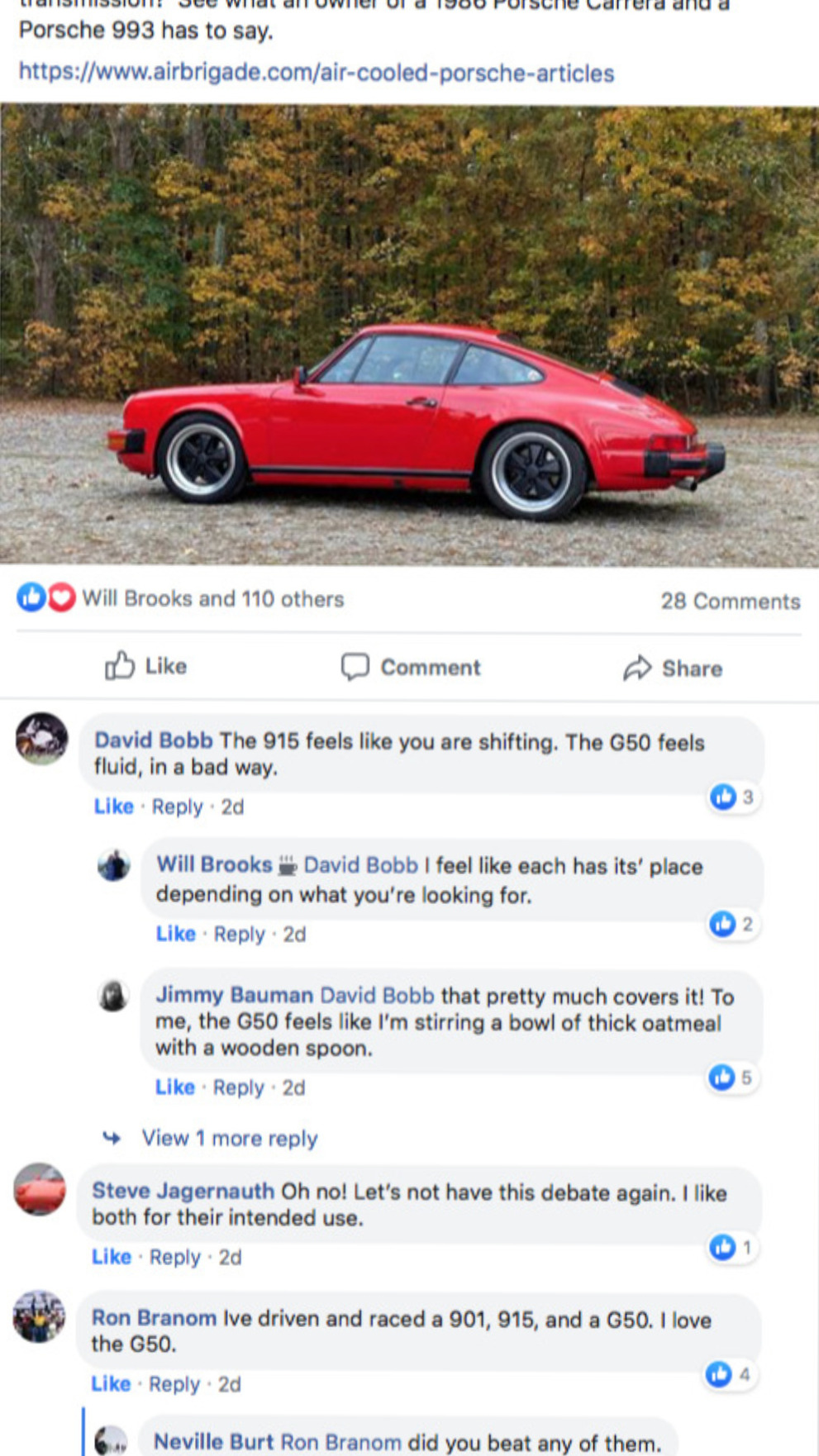
Task: Show who reacted: Will Brooks and 110 others
Action: coord(213,598)
